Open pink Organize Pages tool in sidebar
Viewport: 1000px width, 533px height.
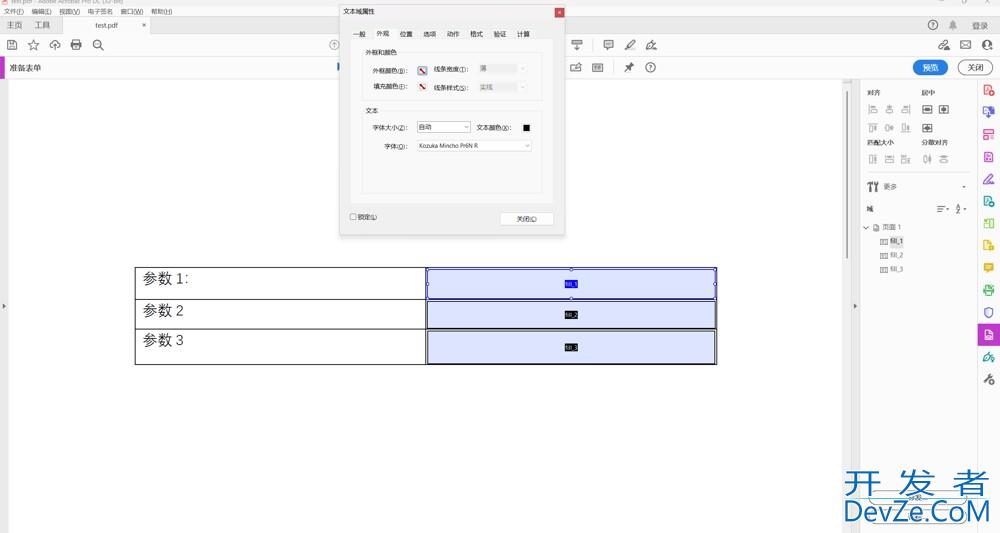click(x=989, y=135)
